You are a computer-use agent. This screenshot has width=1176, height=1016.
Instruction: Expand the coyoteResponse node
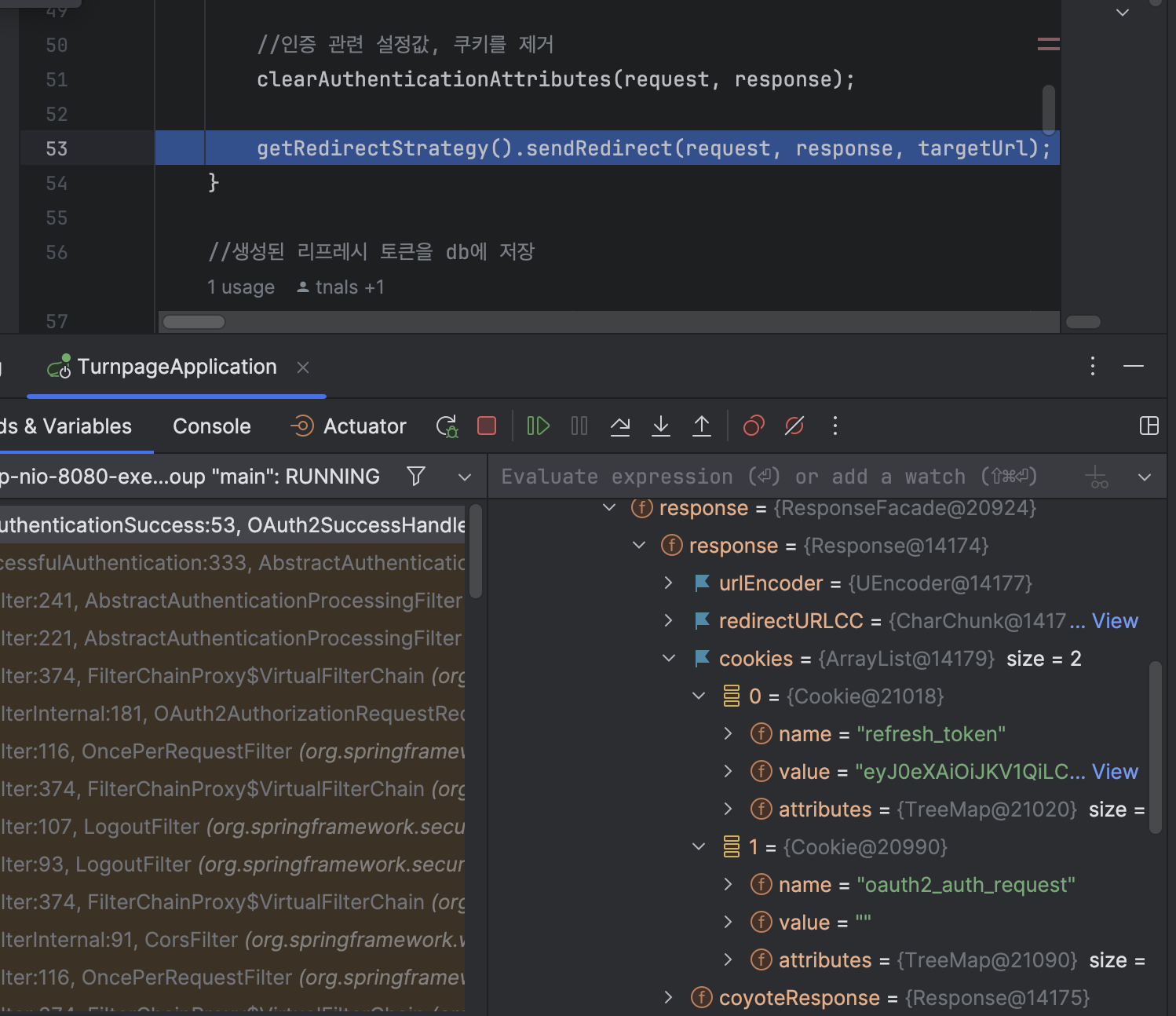669,998
